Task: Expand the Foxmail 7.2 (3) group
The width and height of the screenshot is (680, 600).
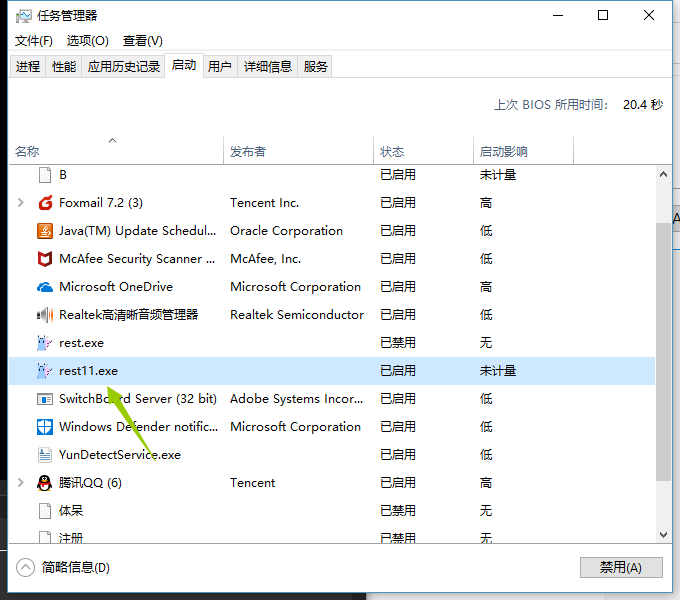Action: pyautogui.click(x=20, y=202)
